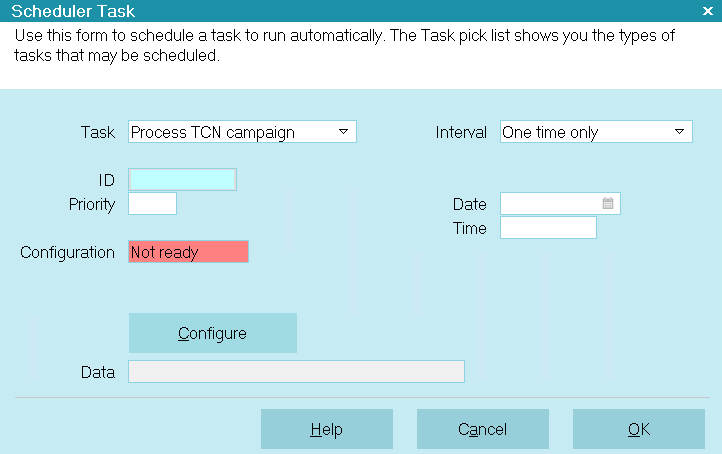Select the Process TCN campaign task text
Image resolution: width=722 pixels, height=454 pixels.
[213, 133]
